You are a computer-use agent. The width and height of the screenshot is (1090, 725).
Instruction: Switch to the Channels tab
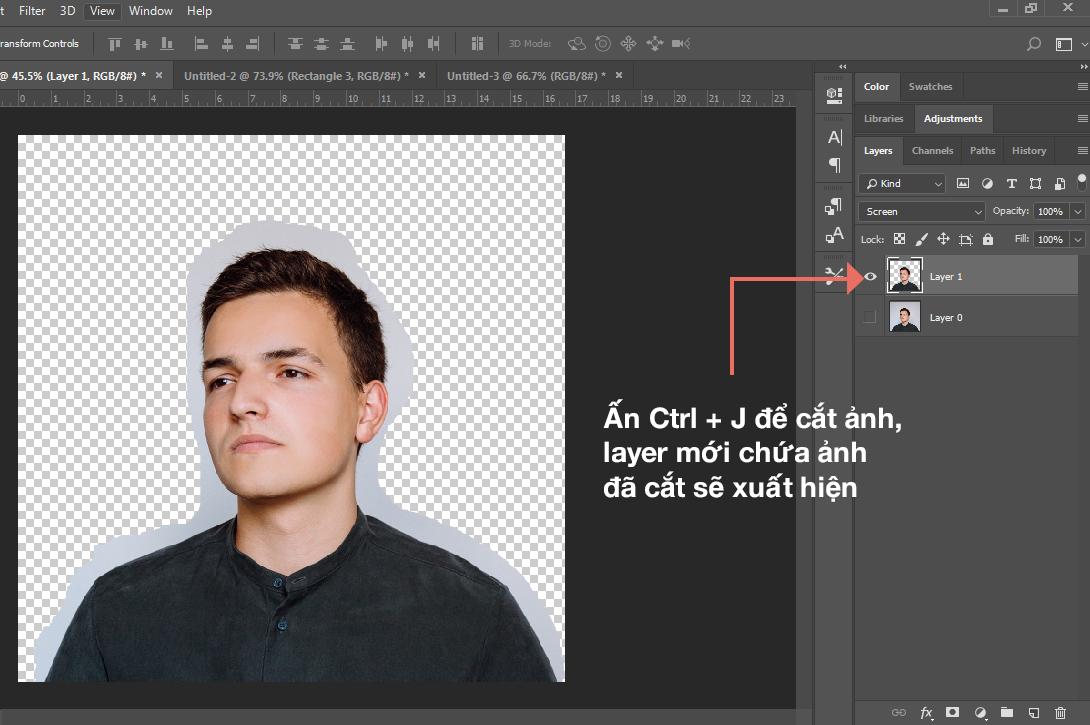coord(932,150)
